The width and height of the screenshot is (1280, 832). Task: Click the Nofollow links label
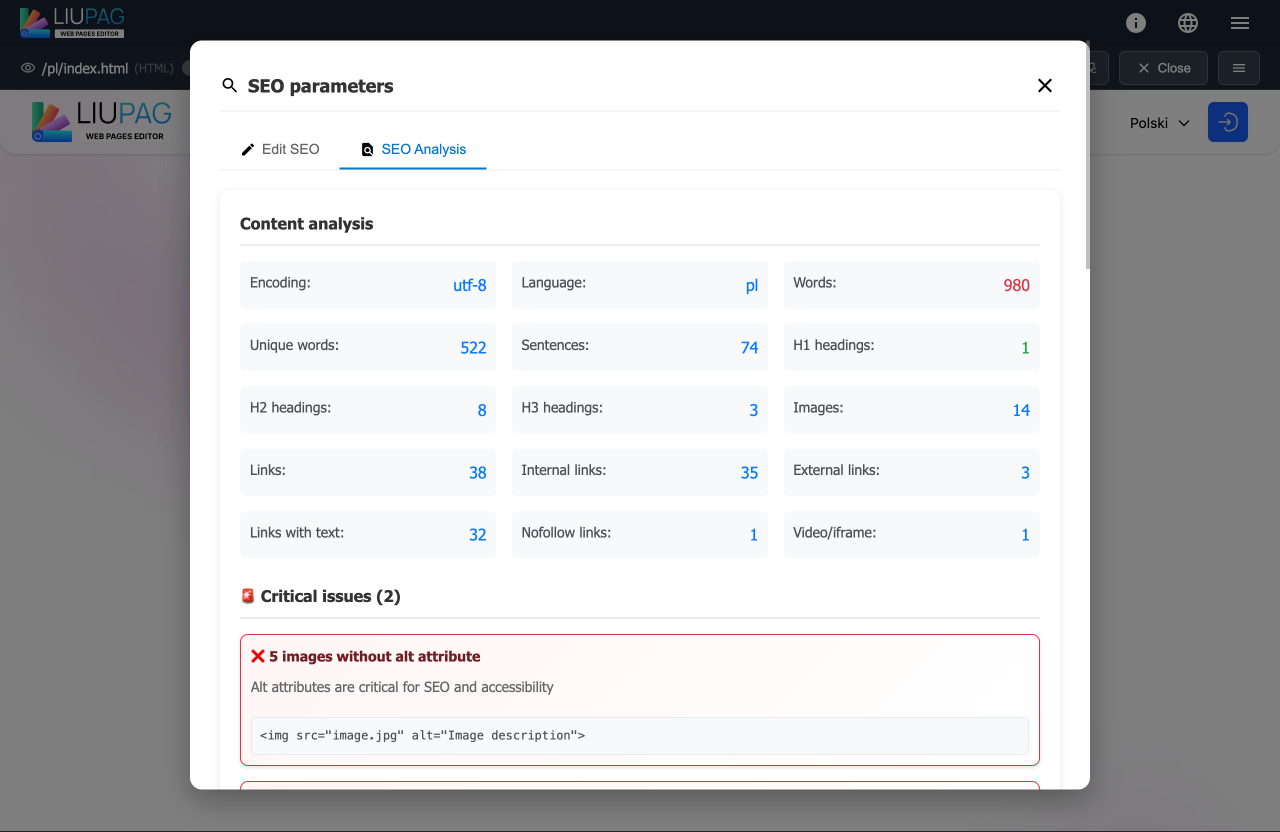[566, 532]
